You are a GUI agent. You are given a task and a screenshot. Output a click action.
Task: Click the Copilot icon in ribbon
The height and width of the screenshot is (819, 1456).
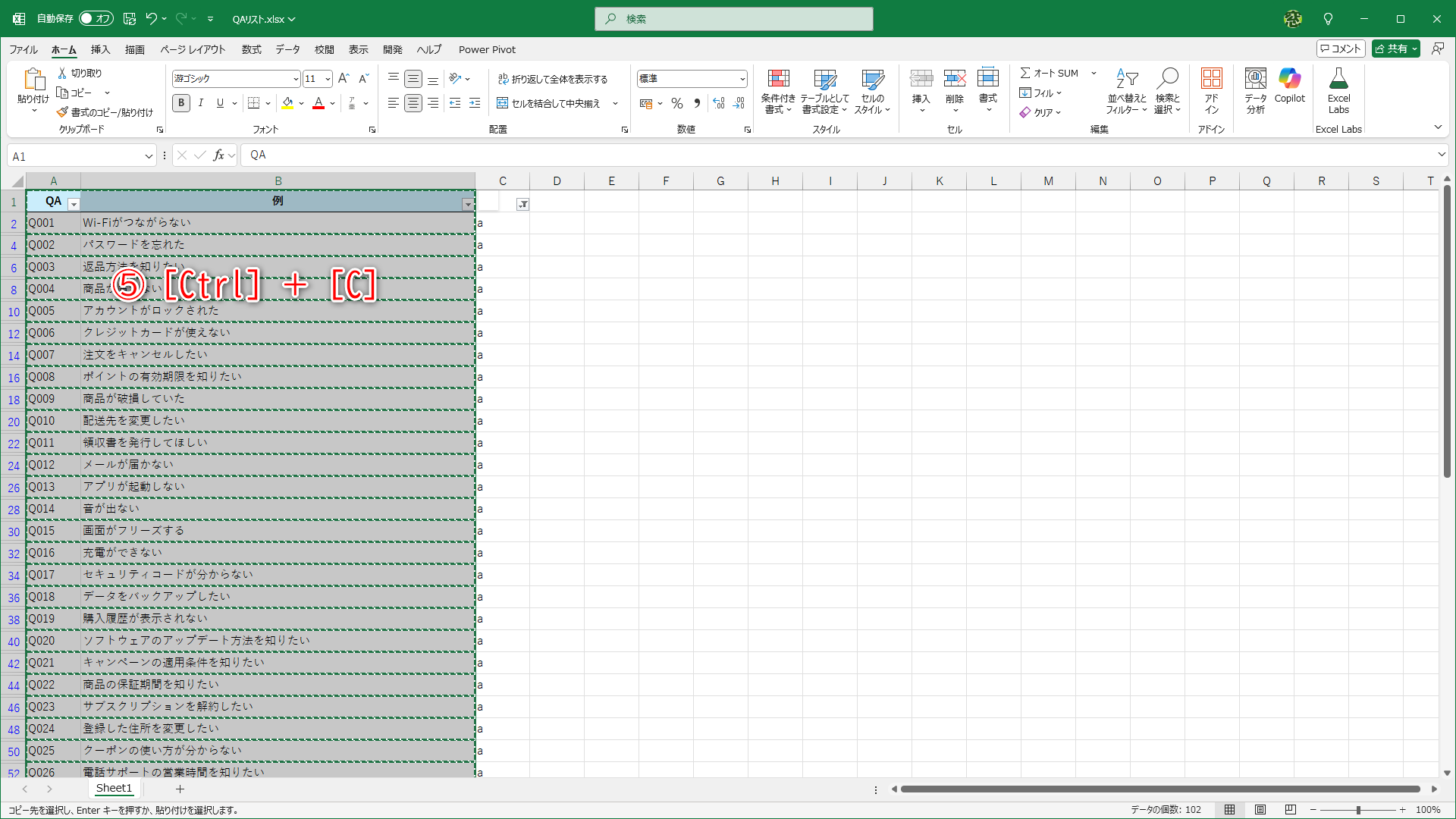coord(1289,79)
